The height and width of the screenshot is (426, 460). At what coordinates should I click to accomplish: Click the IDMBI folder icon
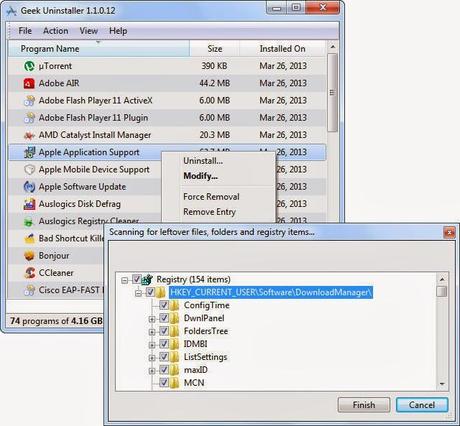coord(174,344)
